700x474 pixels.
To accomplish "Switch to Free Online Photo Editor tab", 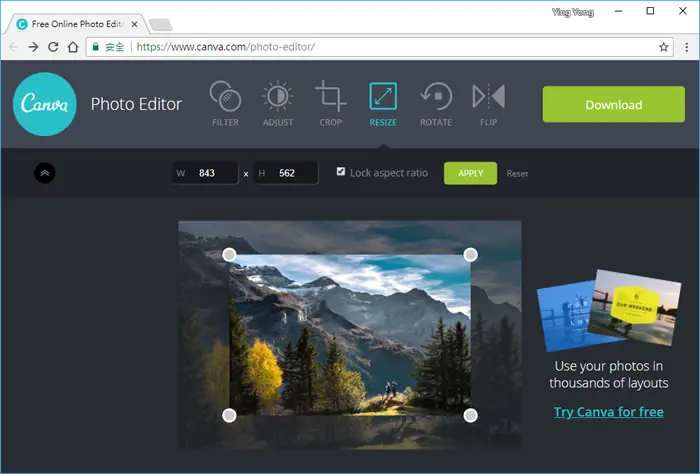I will (x=77, y=24).
